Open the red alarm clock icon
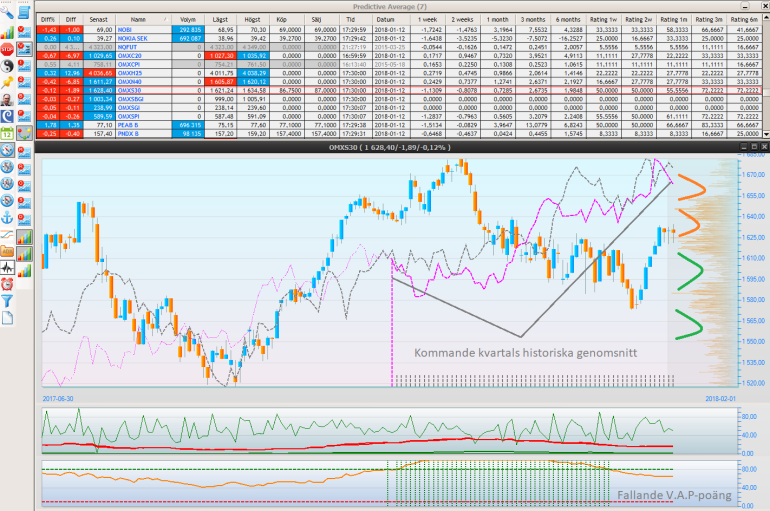Screen dimensions: 770x511 pyautogui.click(x=8, y=284)
